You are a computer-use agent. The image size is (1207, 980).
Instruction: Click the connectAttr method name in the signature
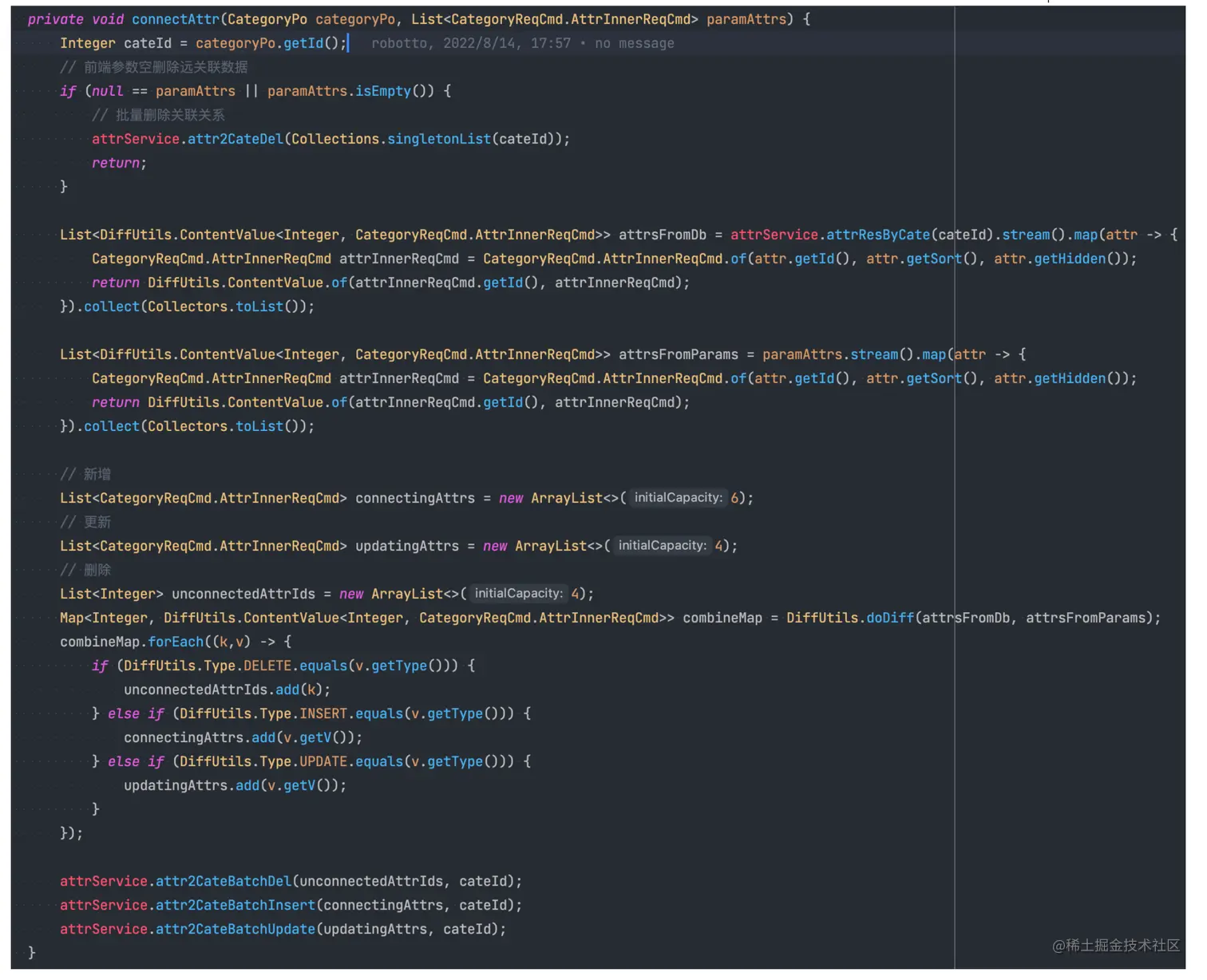176,19
